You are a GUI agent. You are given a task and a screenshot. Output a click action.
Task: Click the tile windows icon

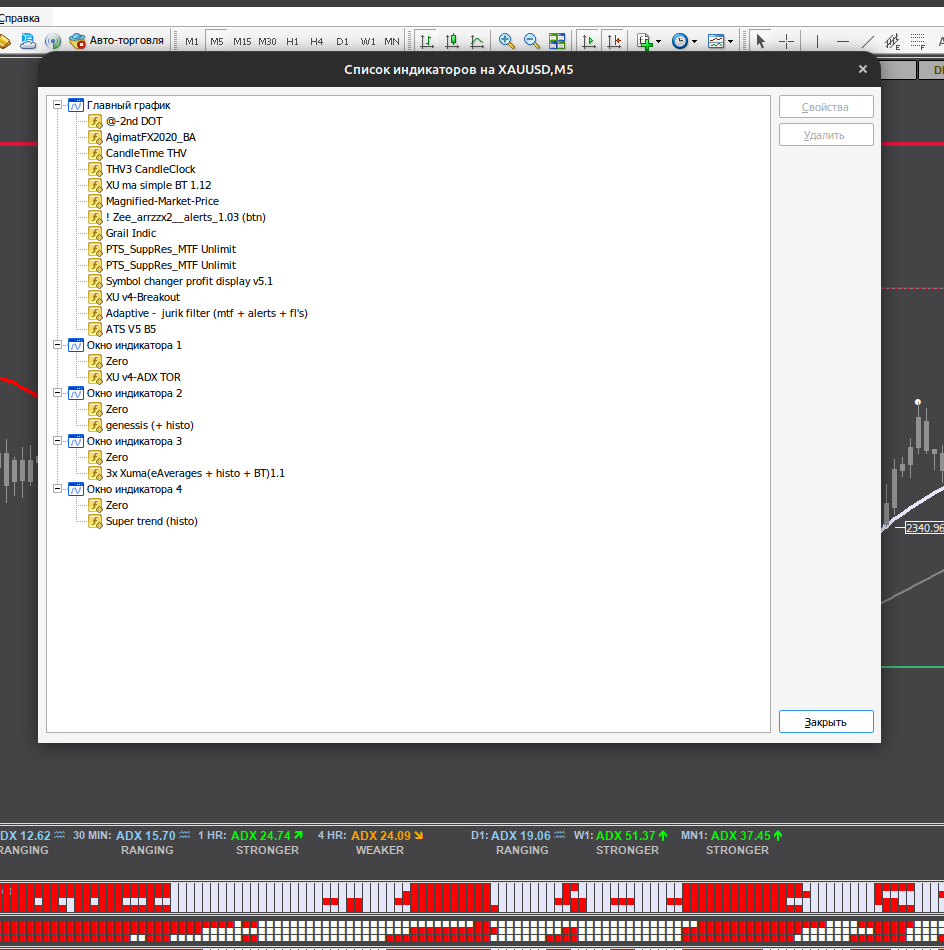557,41
